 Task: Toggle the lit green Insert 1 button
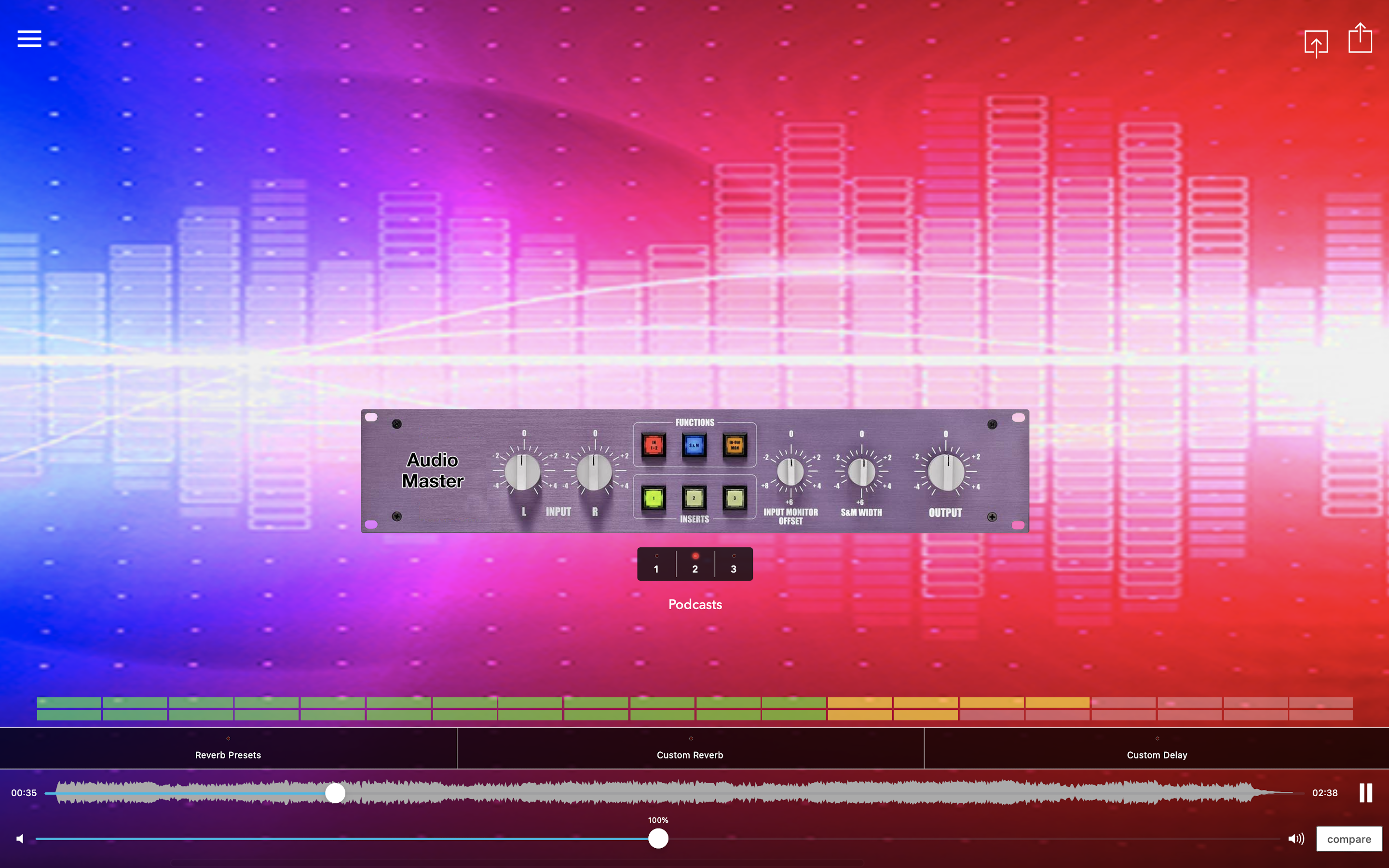tap(654, 498)
